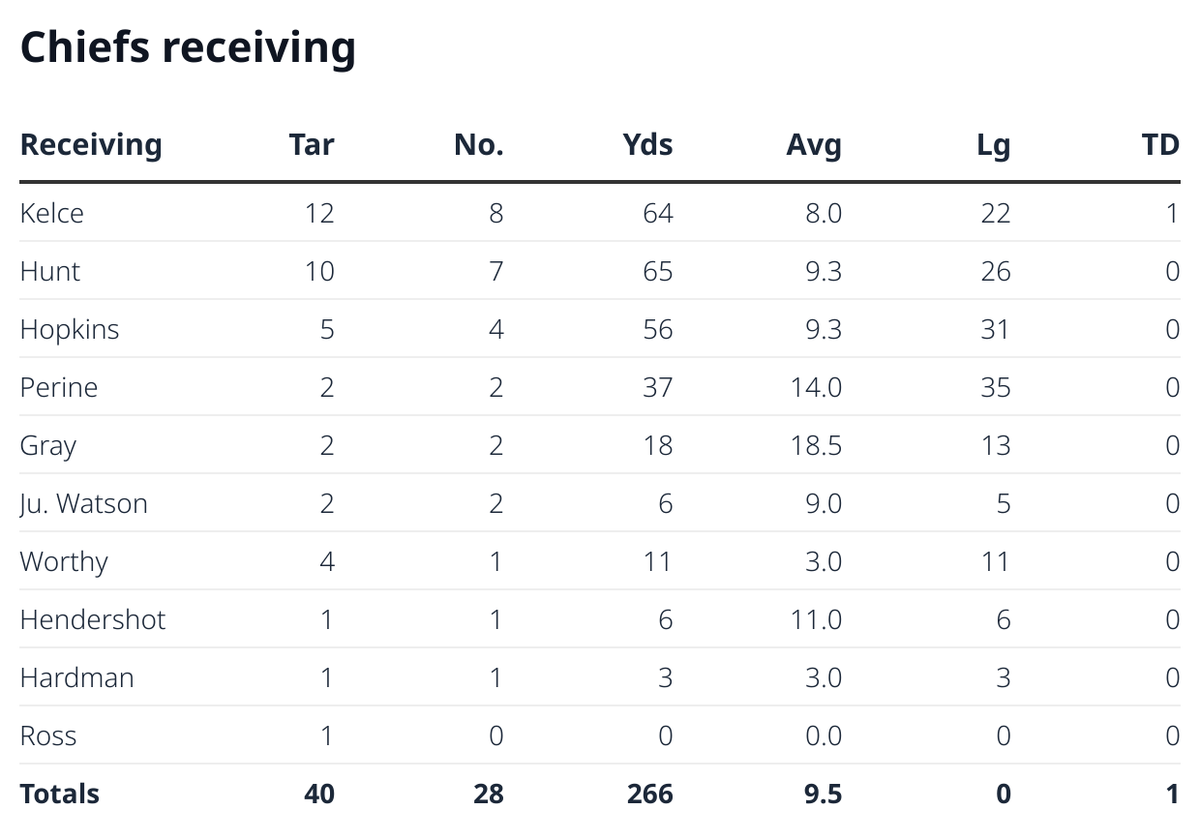Image resolution: width=1200 pixels, height=840 pixels.
Task: Select the Hardman row name
Action: [77, 677]
